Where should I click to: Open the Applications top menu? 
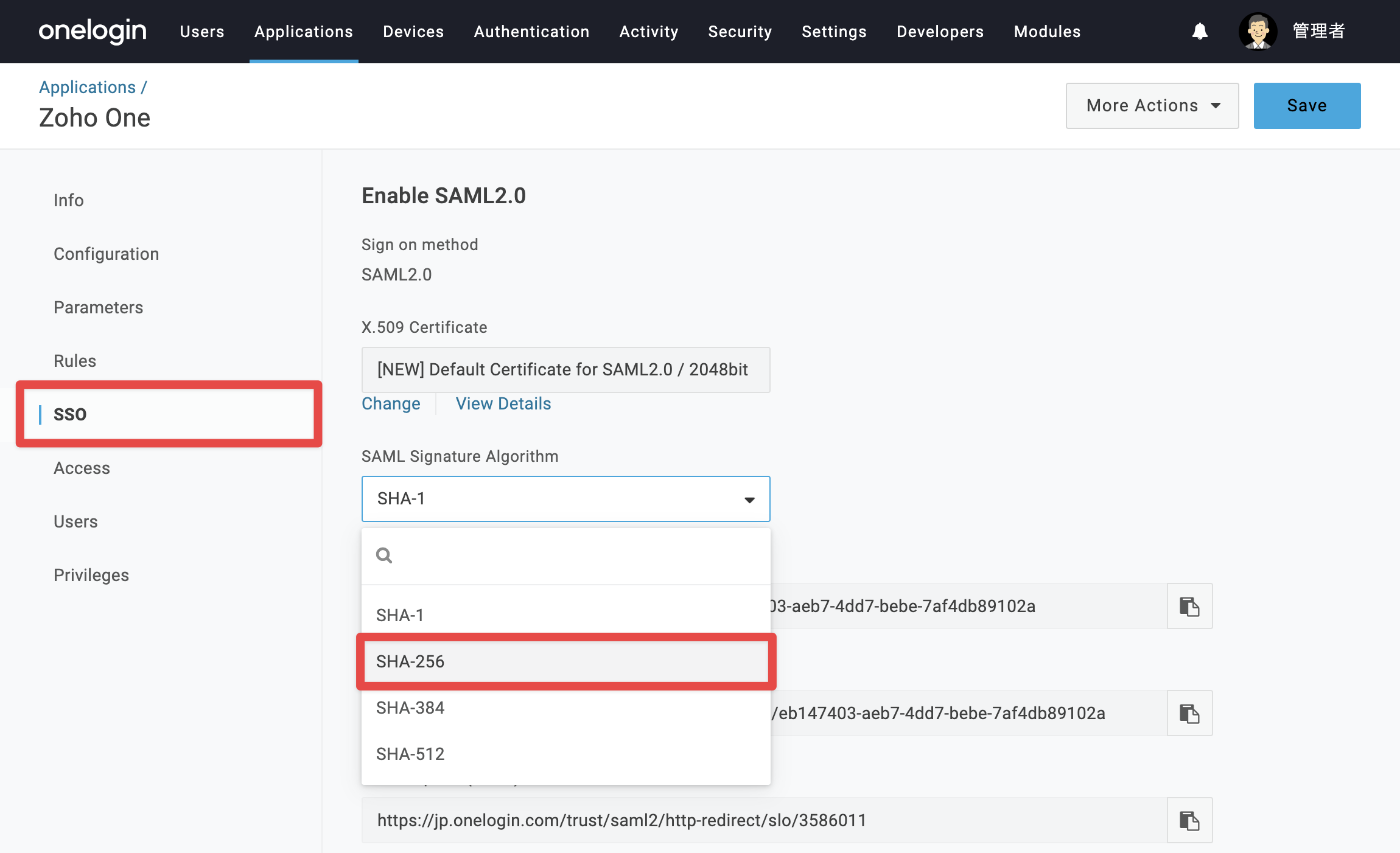[x=304, y=32]
